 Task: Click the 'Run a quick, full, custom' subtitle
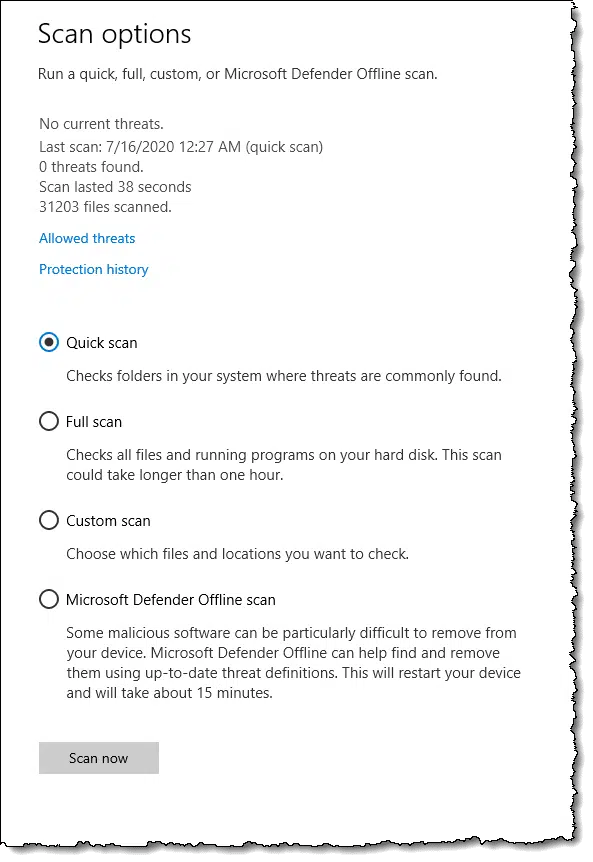click(237, 74)
